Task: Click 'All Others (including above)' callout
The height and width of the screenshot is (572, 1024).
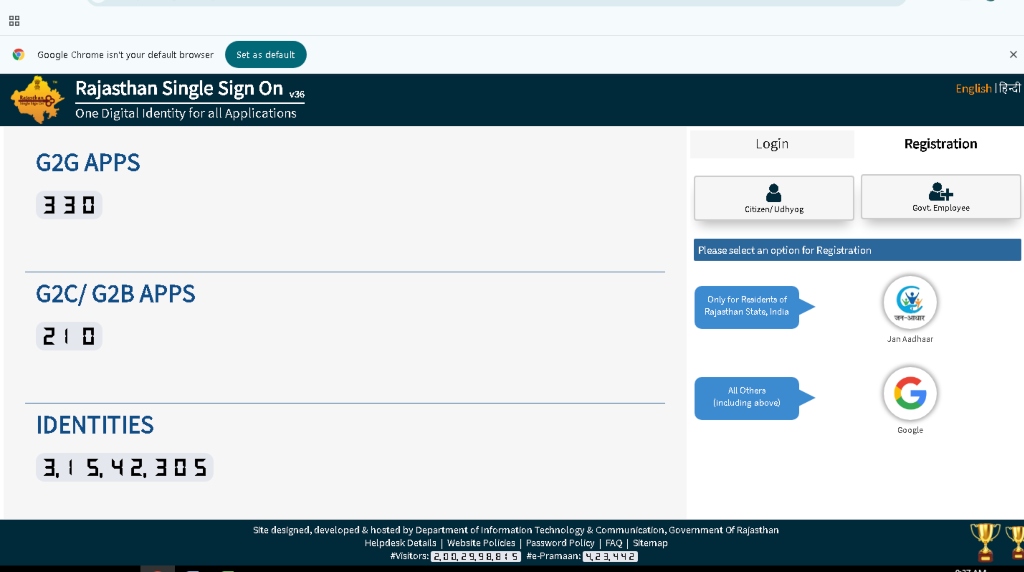Action: point(747,396)
